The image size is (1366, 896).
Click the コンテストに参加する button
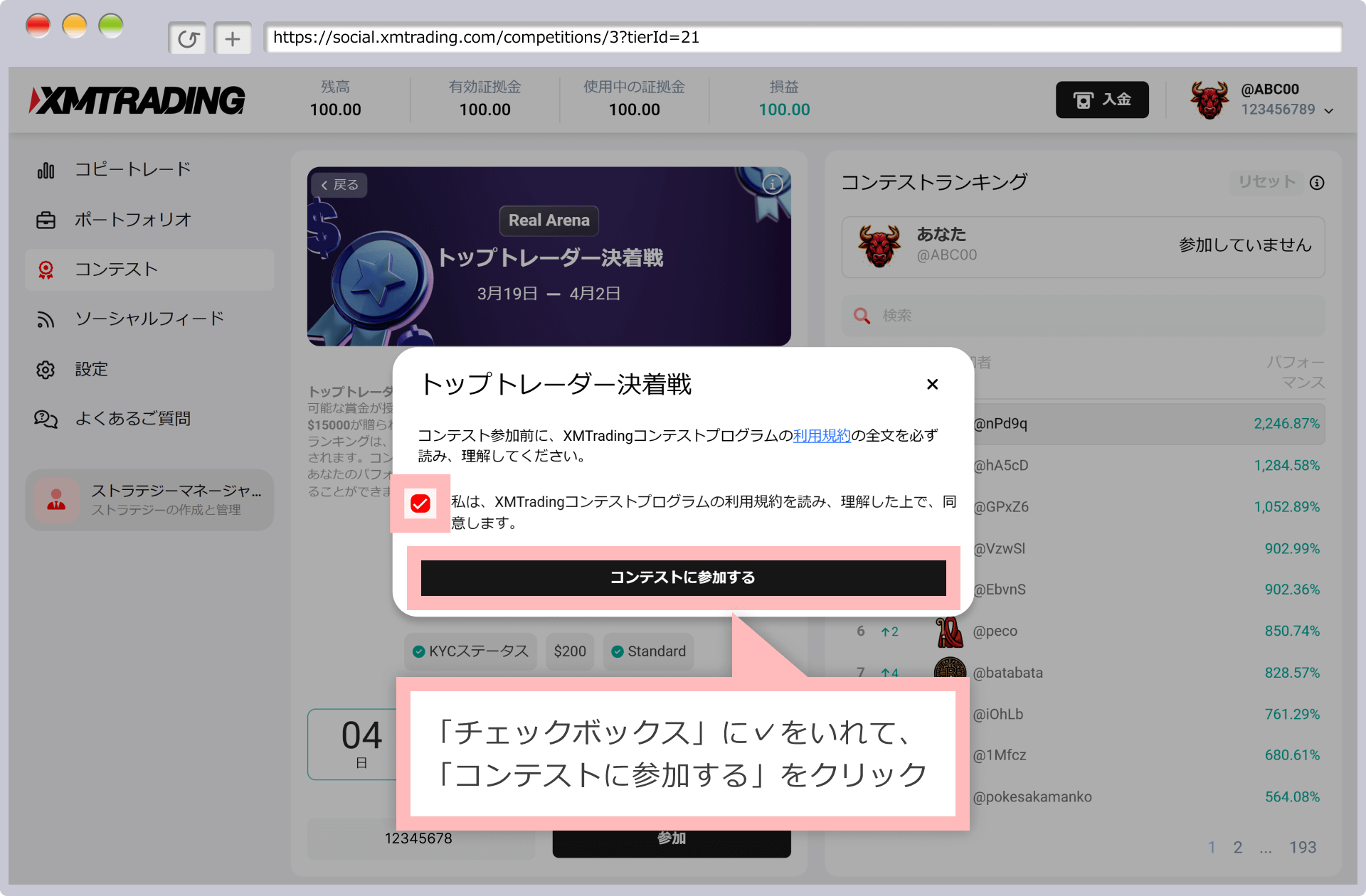pyautogui.click(x=683, y=577)
